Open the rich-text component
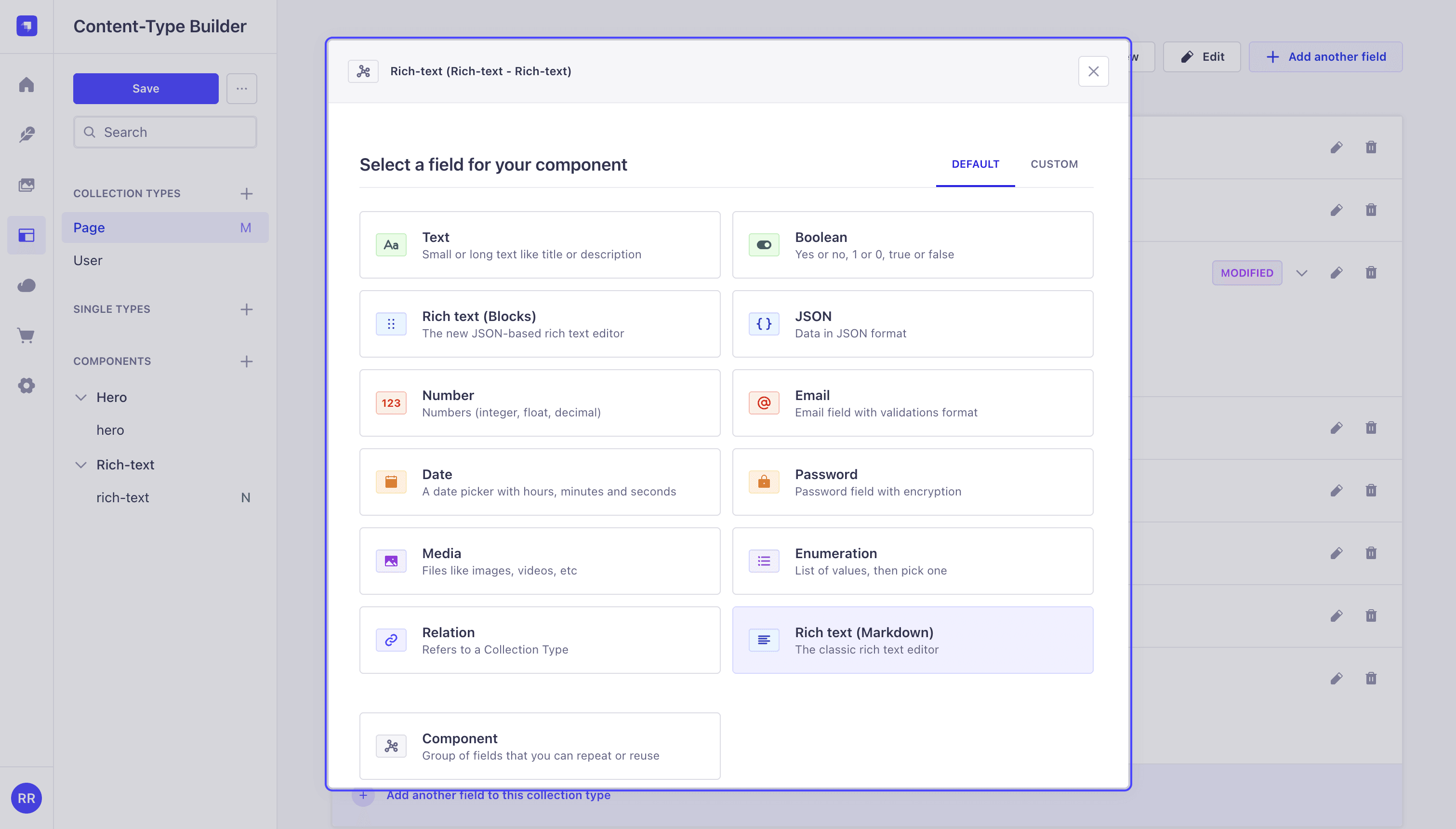 pos(123,497)
